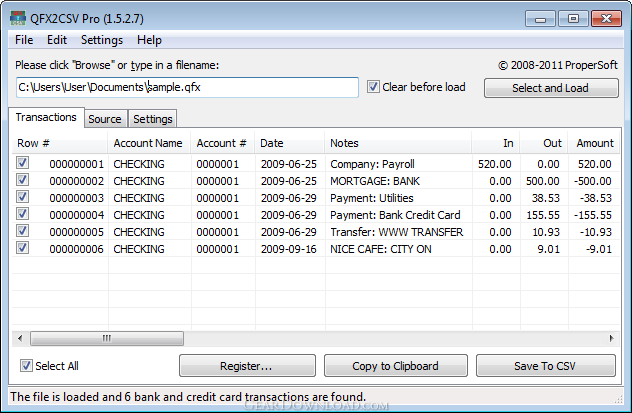Open the Help menu
This screenshot has height=413, width=632.
[x=149, y=40]
